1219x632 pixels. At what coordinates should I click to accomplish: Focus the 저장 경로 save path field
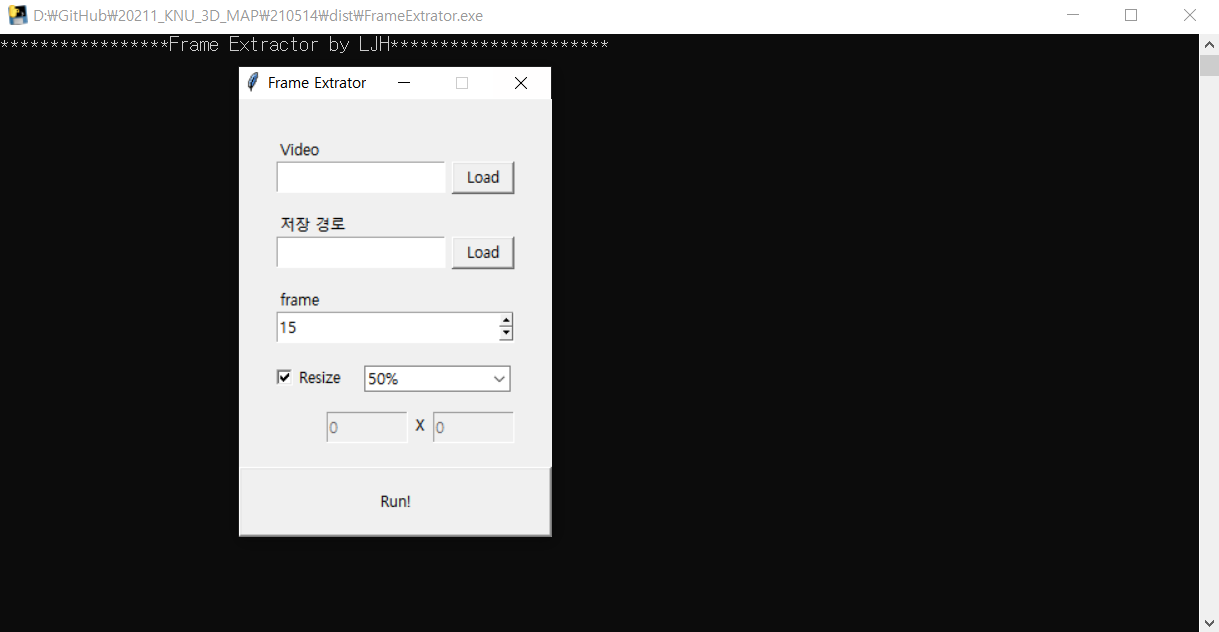coord(361,252)
